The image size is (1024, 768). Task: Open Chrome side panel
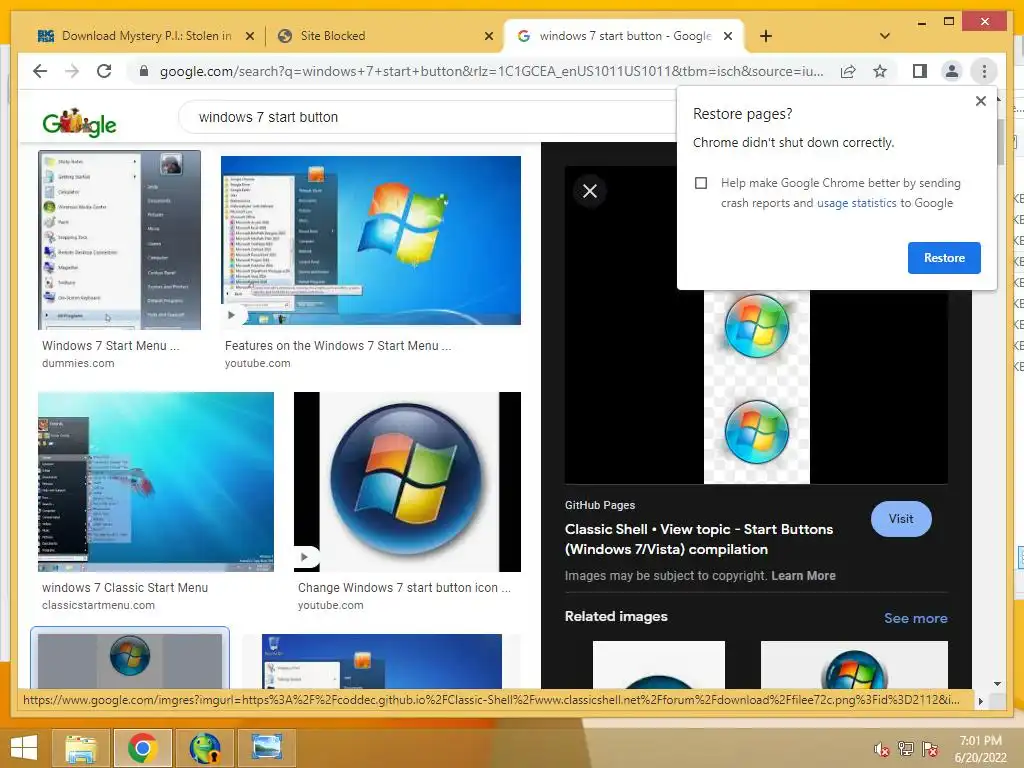(920, 71)
